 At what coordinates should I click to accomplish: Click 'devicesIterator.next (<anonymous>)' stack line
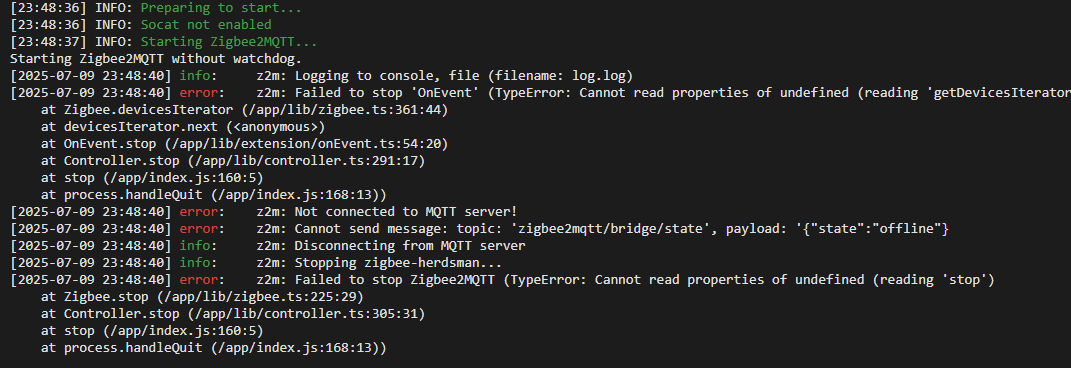pos(183,126)
